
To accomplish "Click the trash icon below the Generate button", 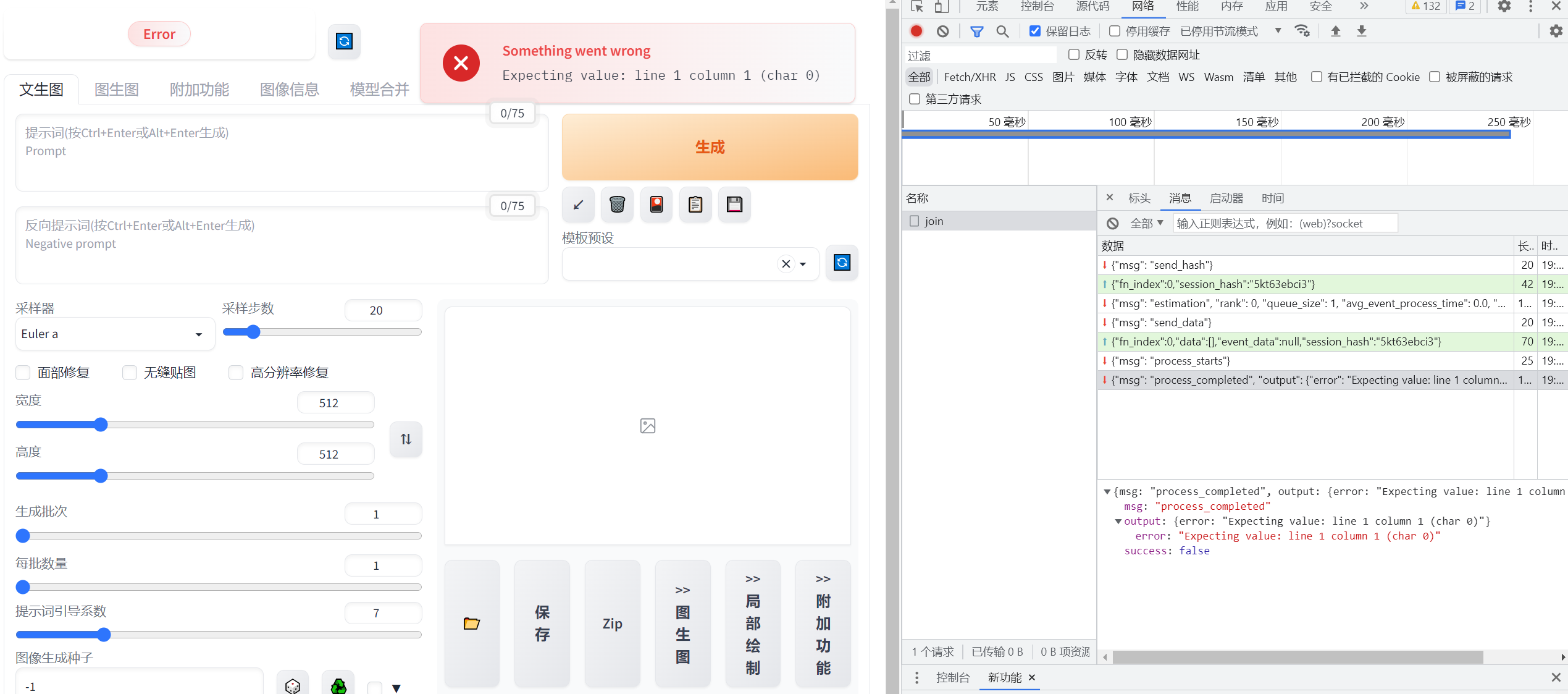I will click(x=616, y=204).
